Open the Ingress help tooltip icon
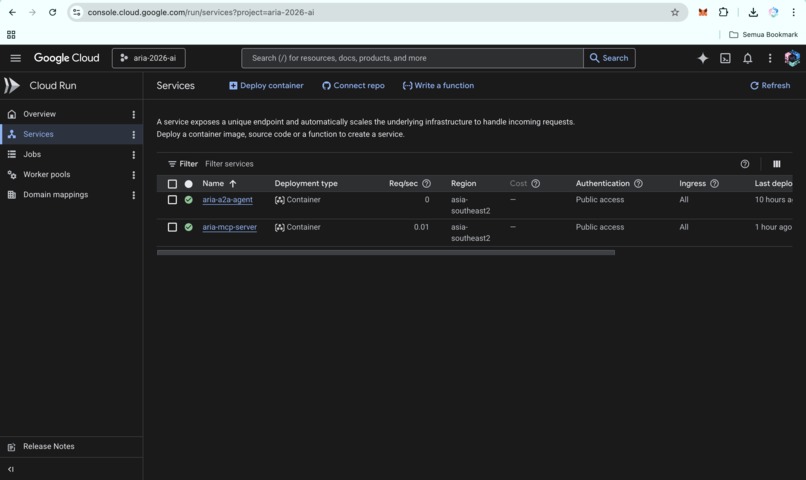Viewport: 806px width, 480px height. tap(714, 183)
